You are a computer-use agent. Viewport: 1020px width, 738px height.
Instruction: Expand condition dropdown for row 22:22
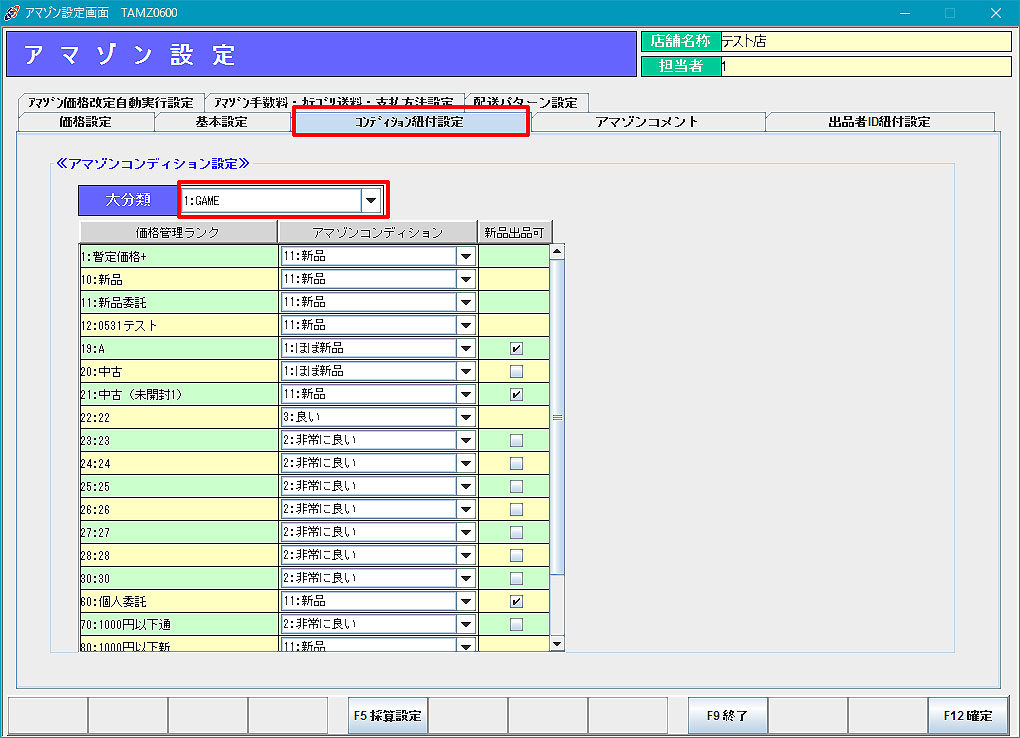pyautogui.click(x=465, y=417)
